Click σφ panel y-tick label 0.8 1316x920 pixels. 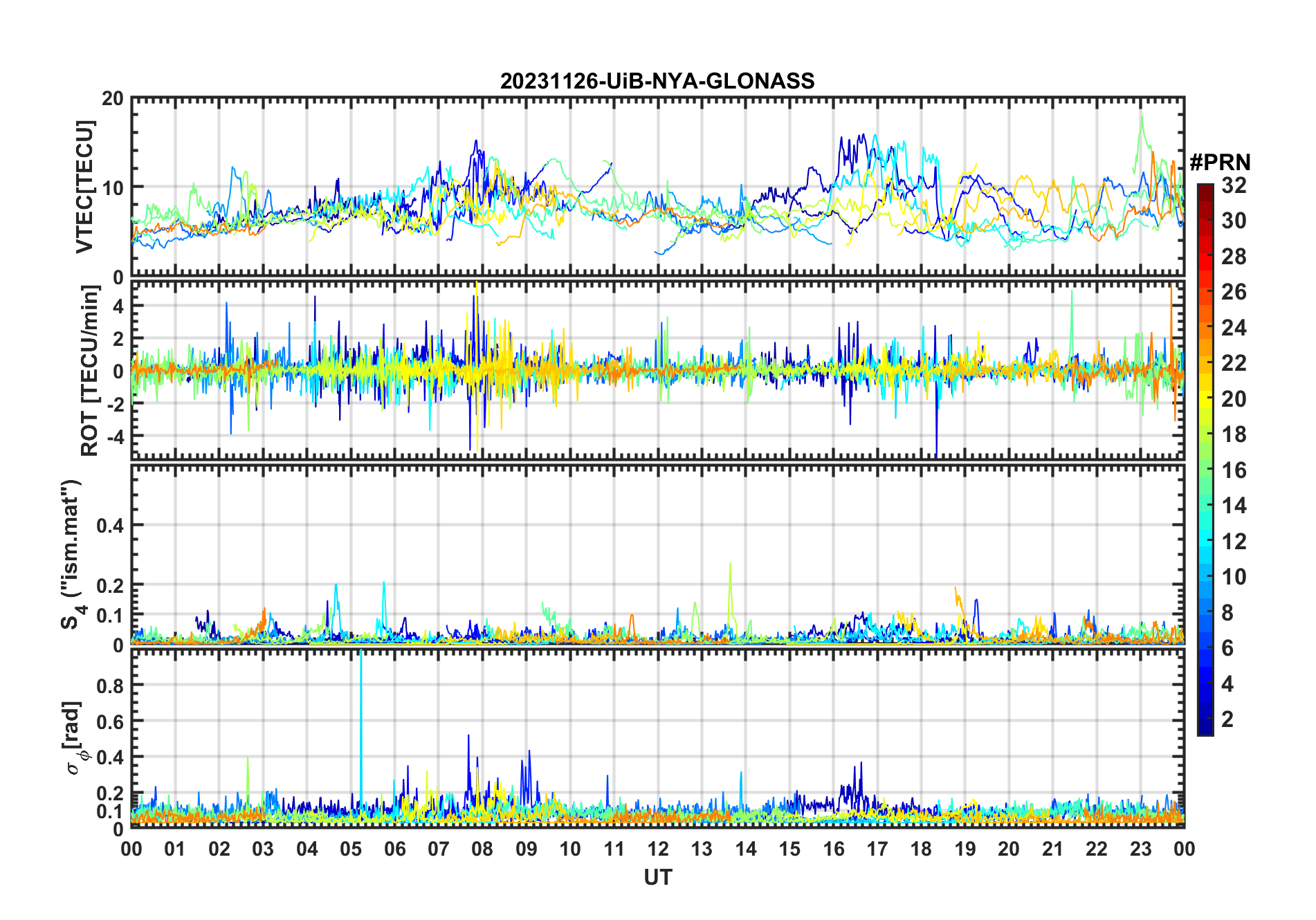[x=110, y=686]
